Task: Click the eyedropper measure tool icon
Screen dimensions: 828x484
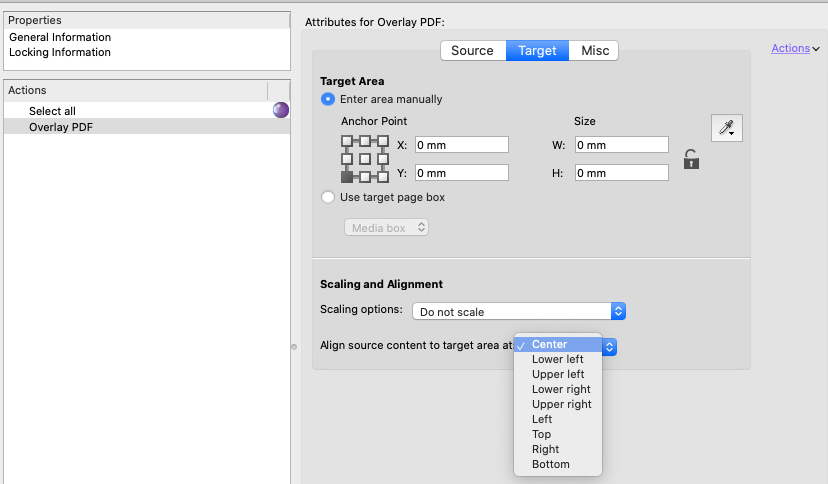Action: click(x=726, y=128)
